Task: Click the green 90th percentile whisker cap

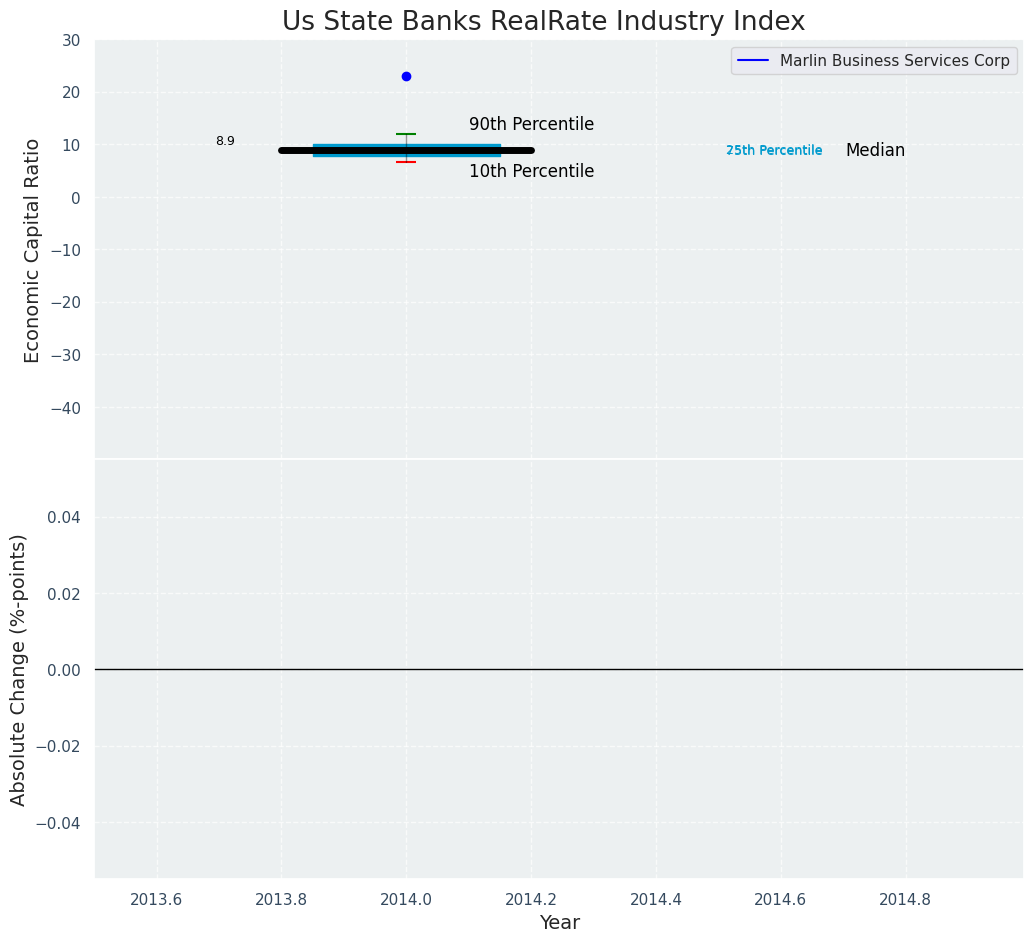Action: [x=406, y=134]
